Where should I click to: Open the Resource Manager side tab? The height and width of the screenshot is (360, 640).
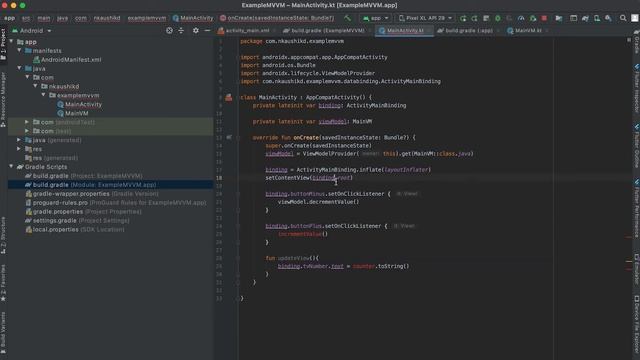(3, 100)
